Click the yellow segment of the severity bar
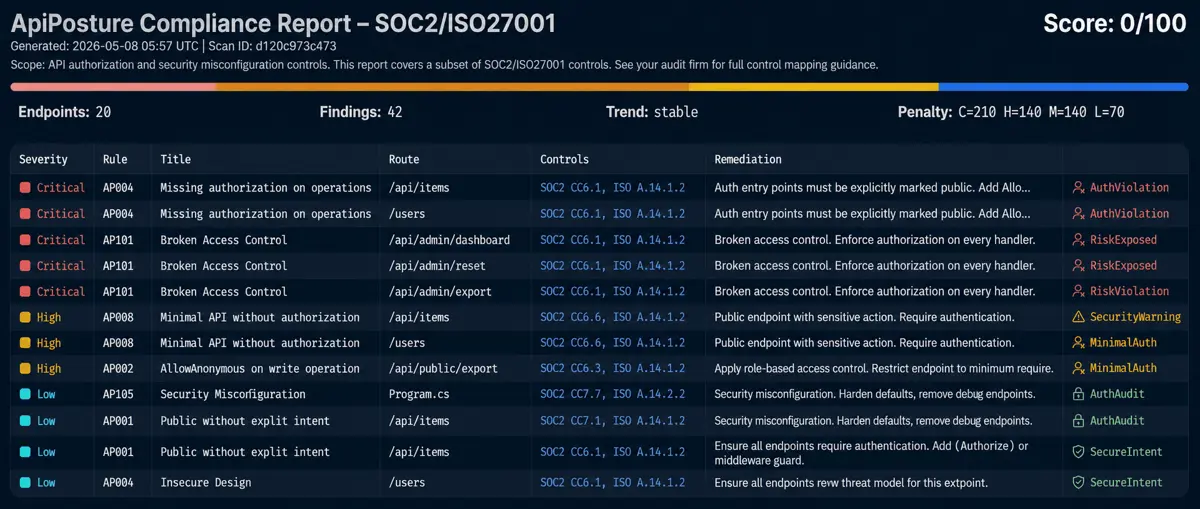This screenshot has width=1200, height=509. coord(814,87)
